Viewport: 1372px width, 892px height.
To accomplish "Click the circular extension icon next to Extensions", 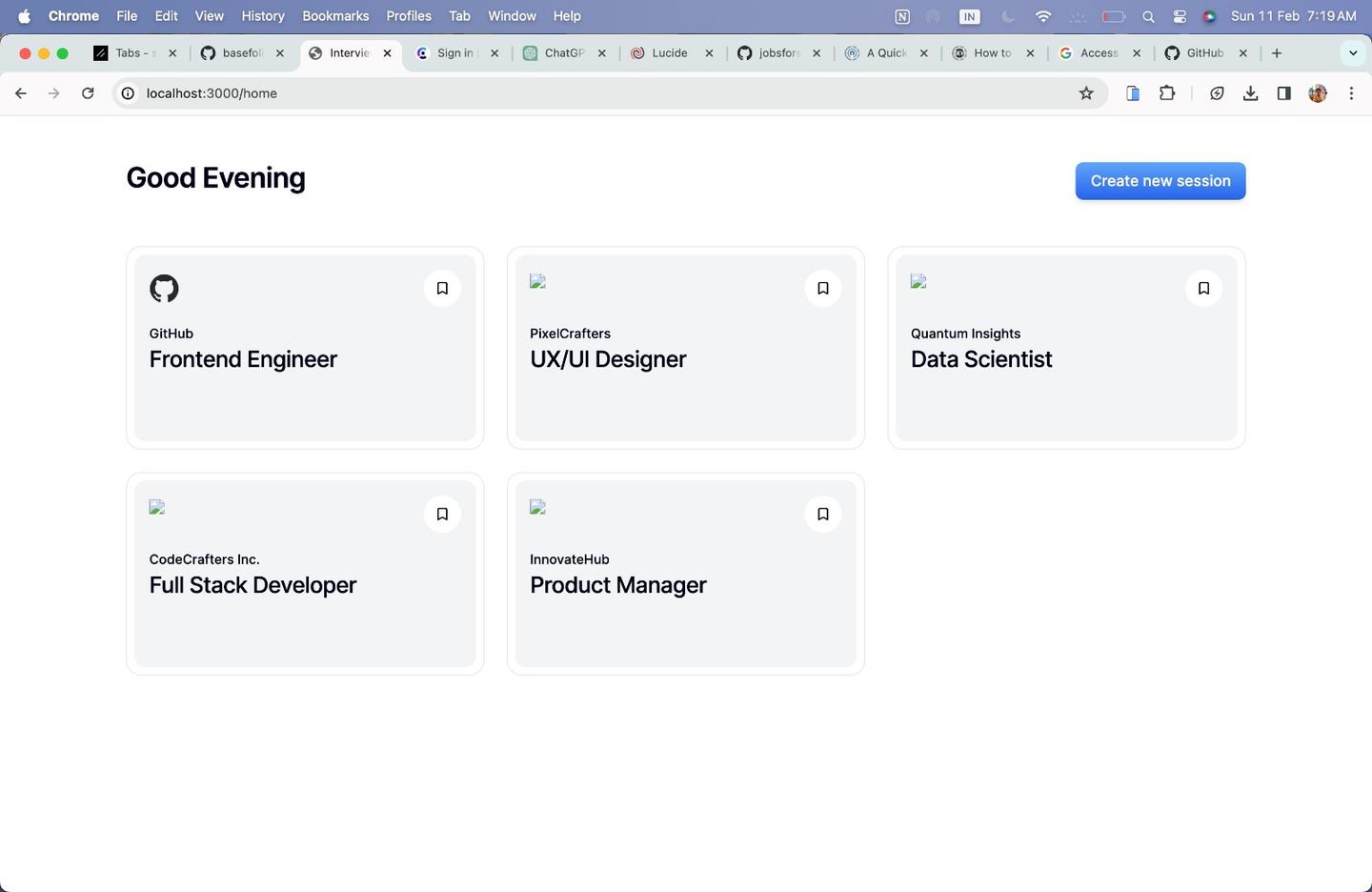I will (1217, 93).
